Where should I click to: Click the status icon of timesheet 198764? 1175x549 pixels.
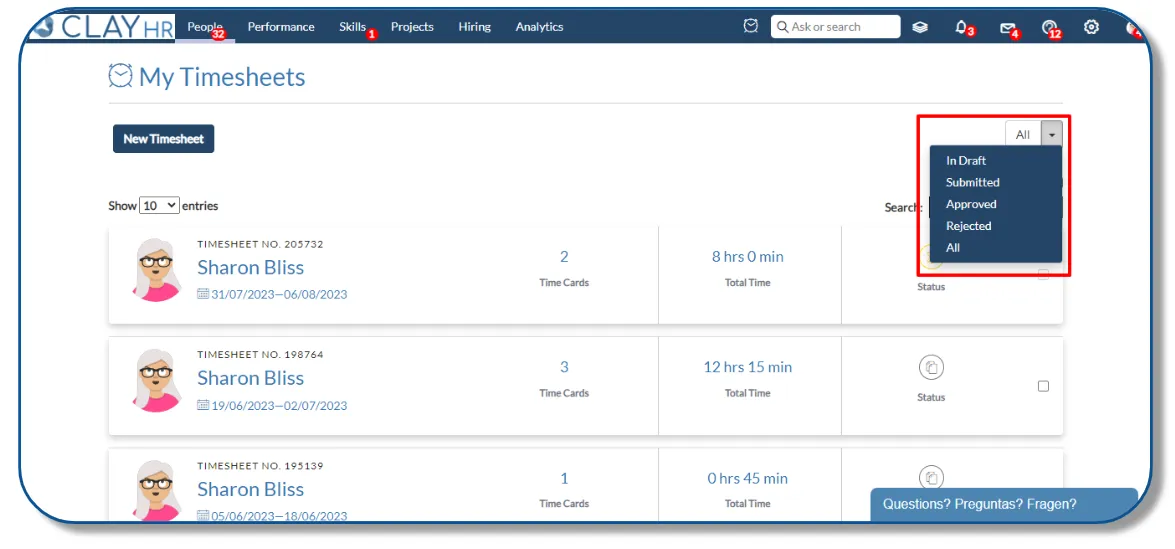coord(931,368)
